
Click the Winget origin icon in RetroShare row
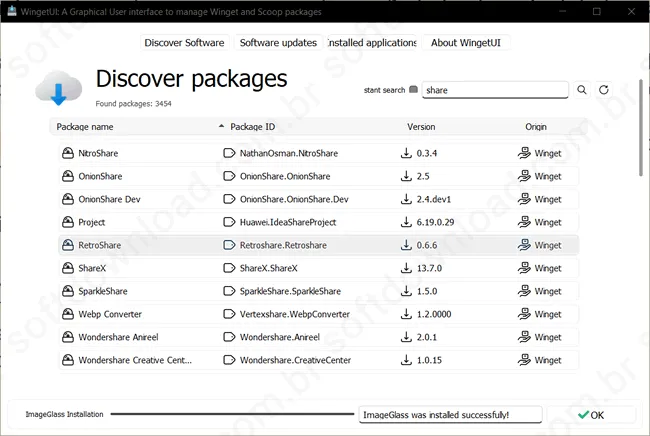524,245
